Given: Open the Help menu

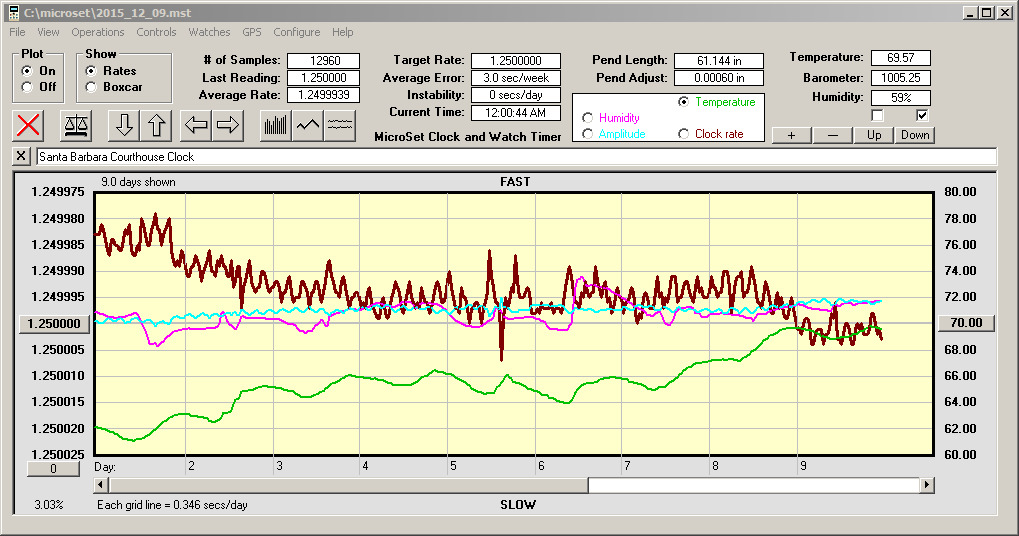Looking at the screenshot, I should pos(342,32).
